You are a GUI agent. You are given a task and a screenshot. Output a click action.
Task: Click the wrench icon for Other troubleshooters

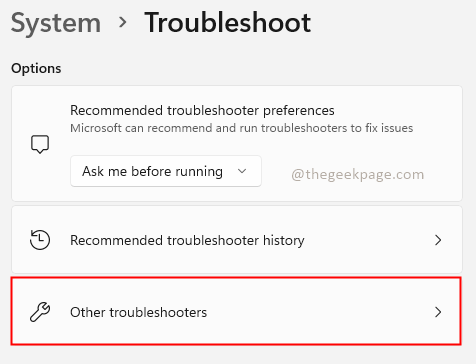click(x=40, y=312)
